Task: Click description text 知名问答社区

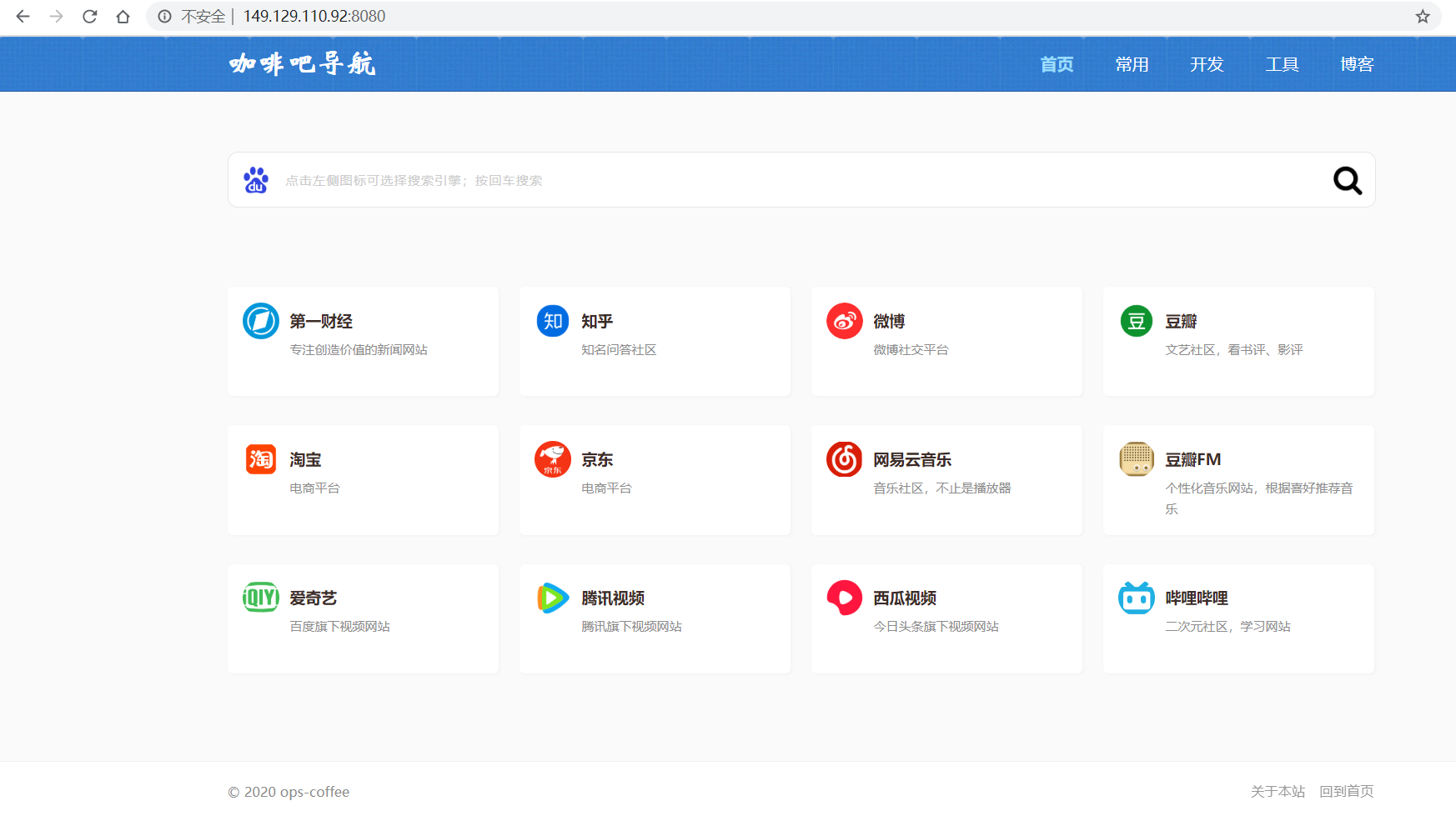Action: coord(619,350)
